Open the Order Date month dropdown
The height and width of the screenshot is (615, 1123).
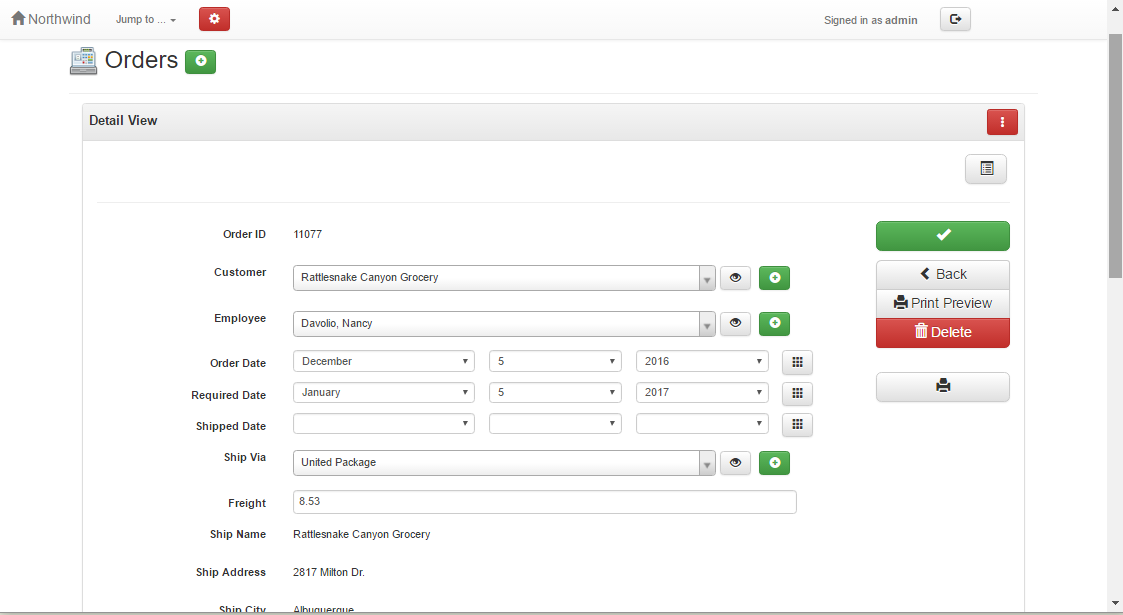click(383, 361)
